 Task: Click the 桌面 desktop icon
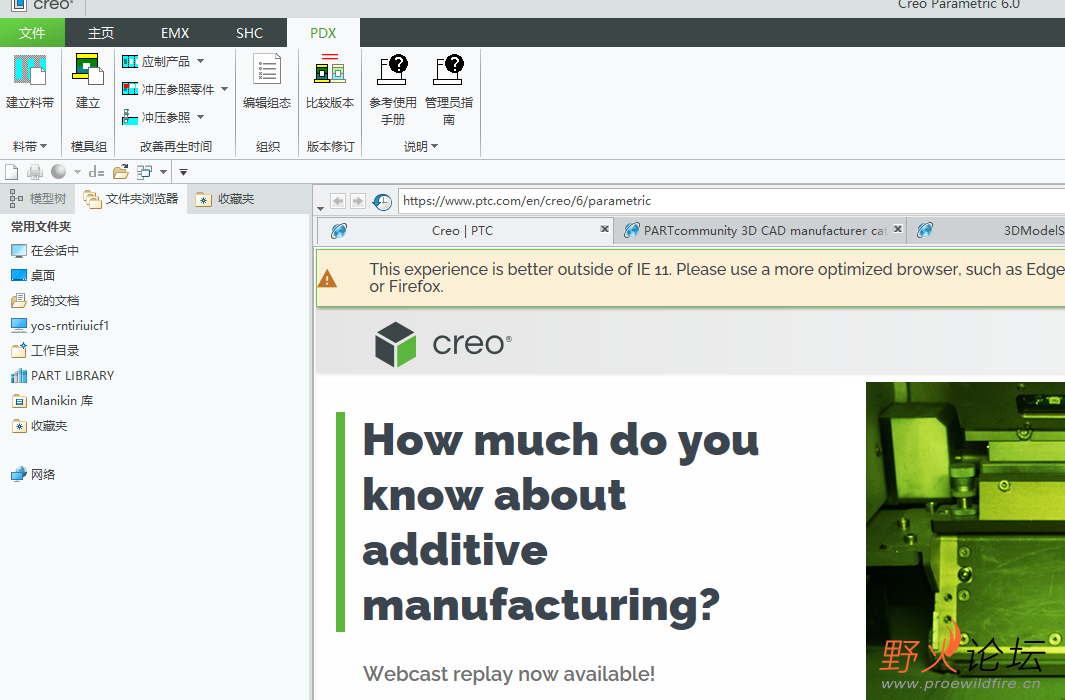[x=19, y=276]
